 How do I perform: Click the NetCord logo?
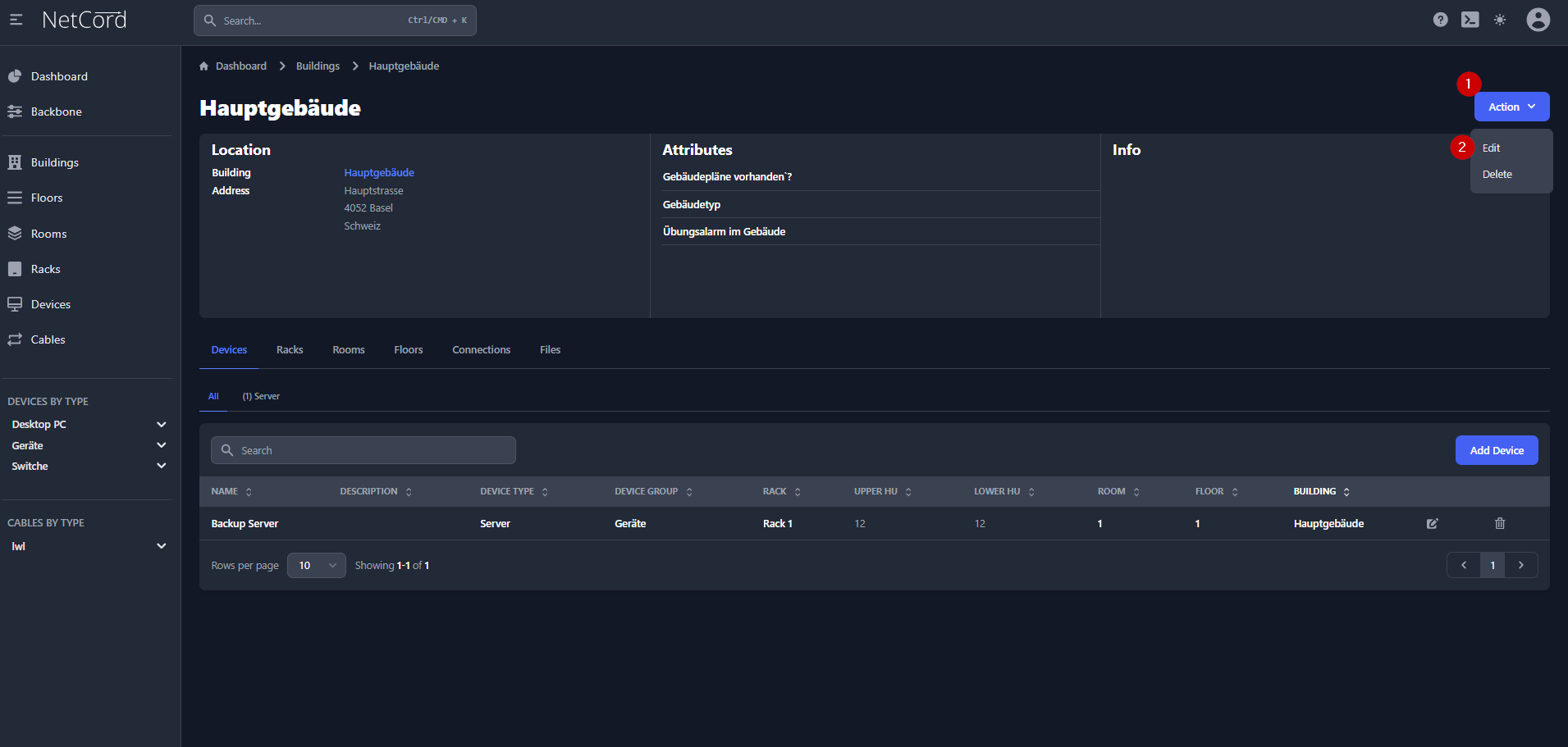pyautogui.click(x=85, y=20)
